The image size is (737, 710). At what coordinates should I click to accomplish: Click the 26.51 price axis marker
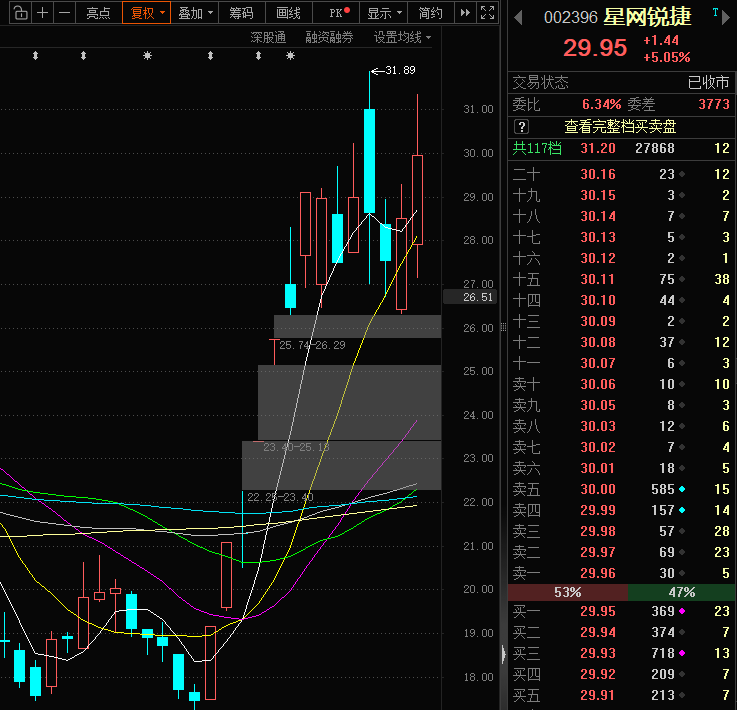pyautogui.click(x=470, y=297)
